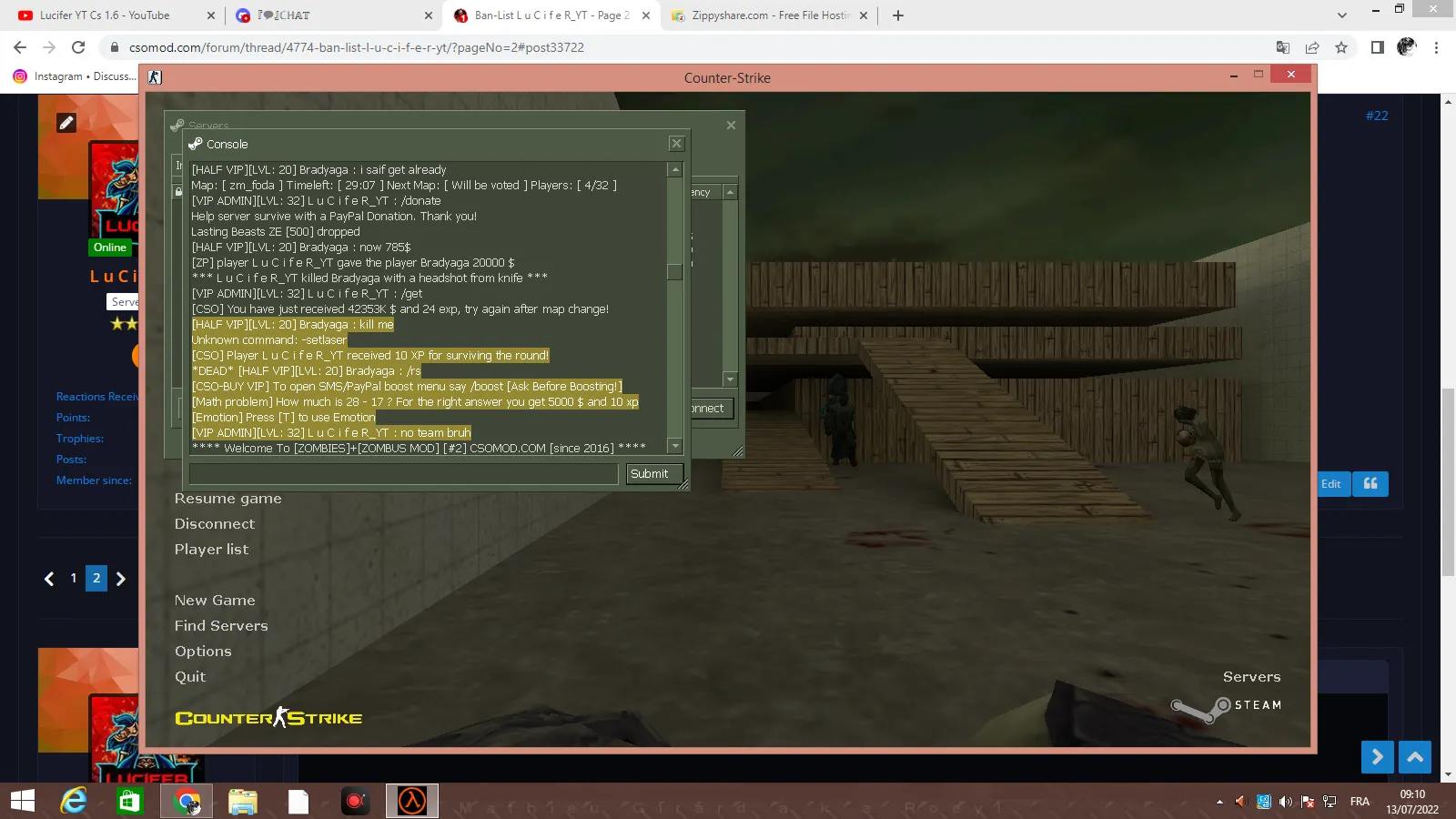Close the Console window
The image size is (1456, 819).
tap(676, 144)
